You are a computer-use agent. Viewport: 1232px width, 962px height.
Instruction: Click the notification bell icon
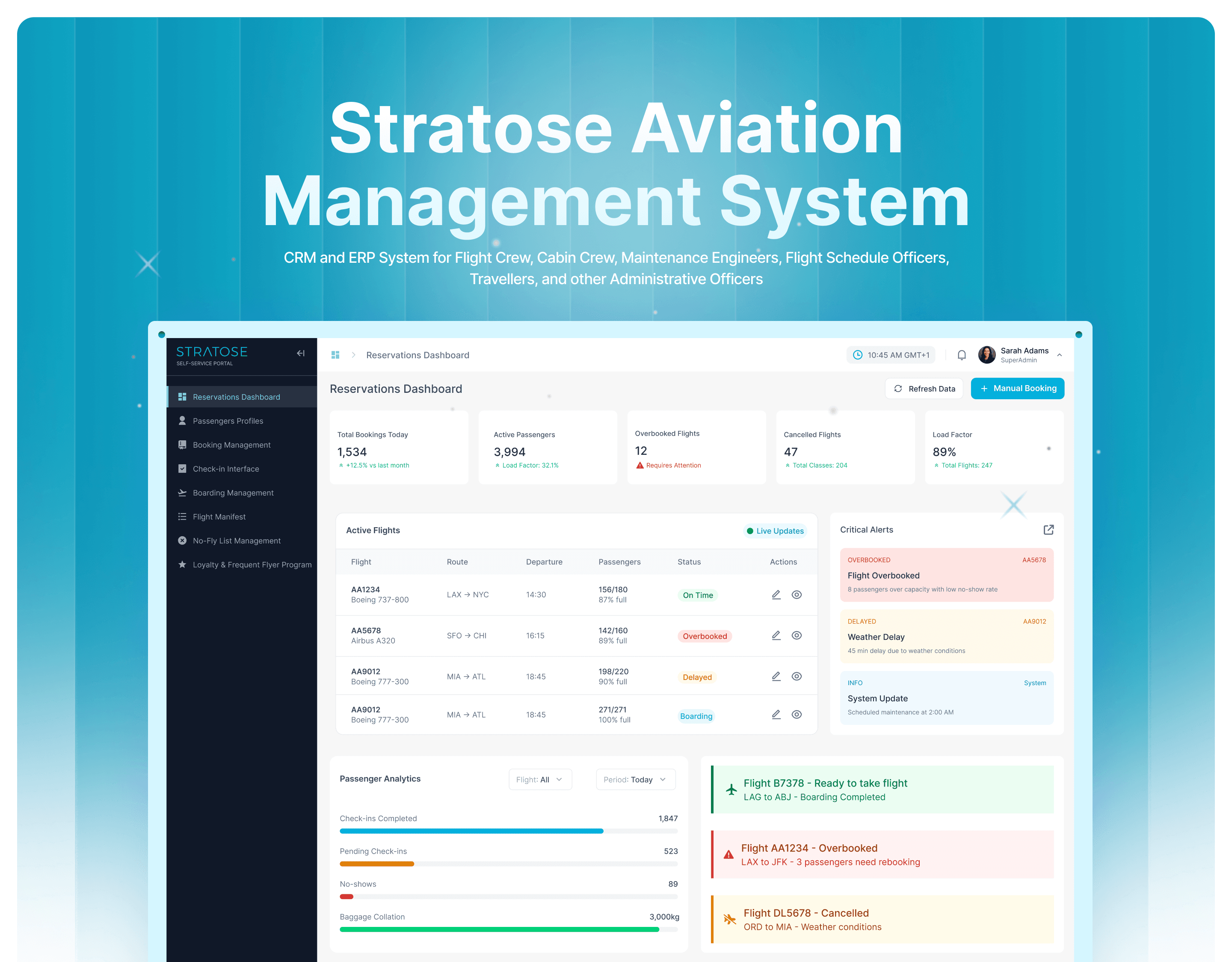tap(961, 355)
